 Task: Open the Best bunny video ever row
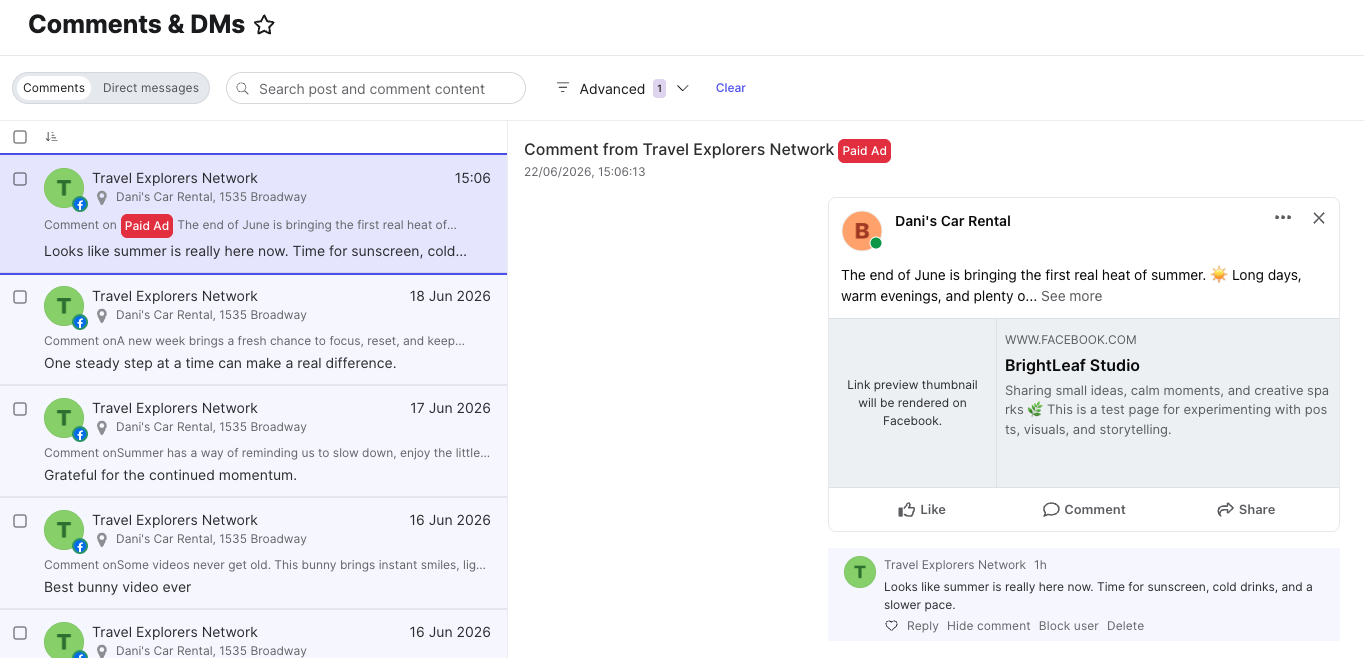253,554
